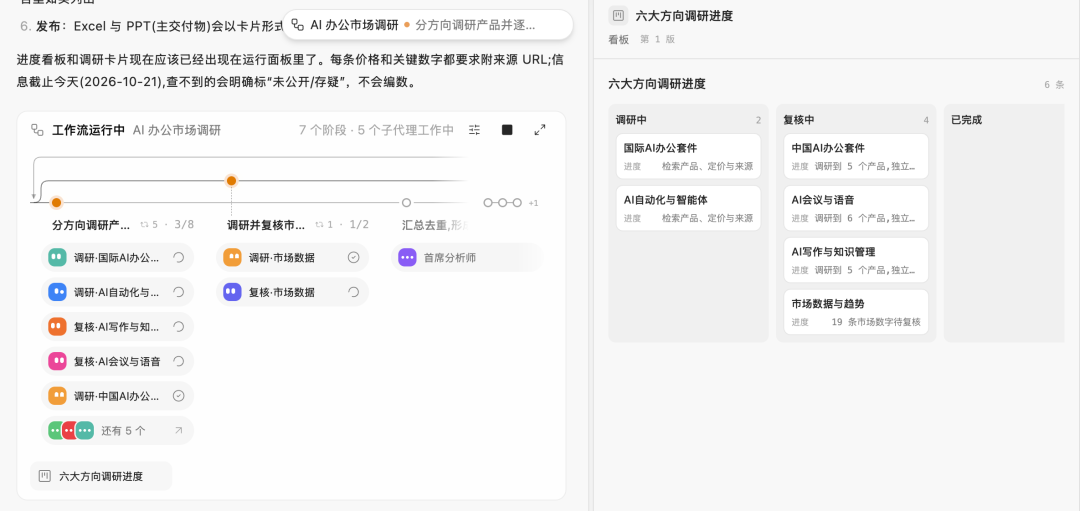1080x511 pixels.
Task: Open the 调研·市场数据 agent row
Action: coord(293,258)
